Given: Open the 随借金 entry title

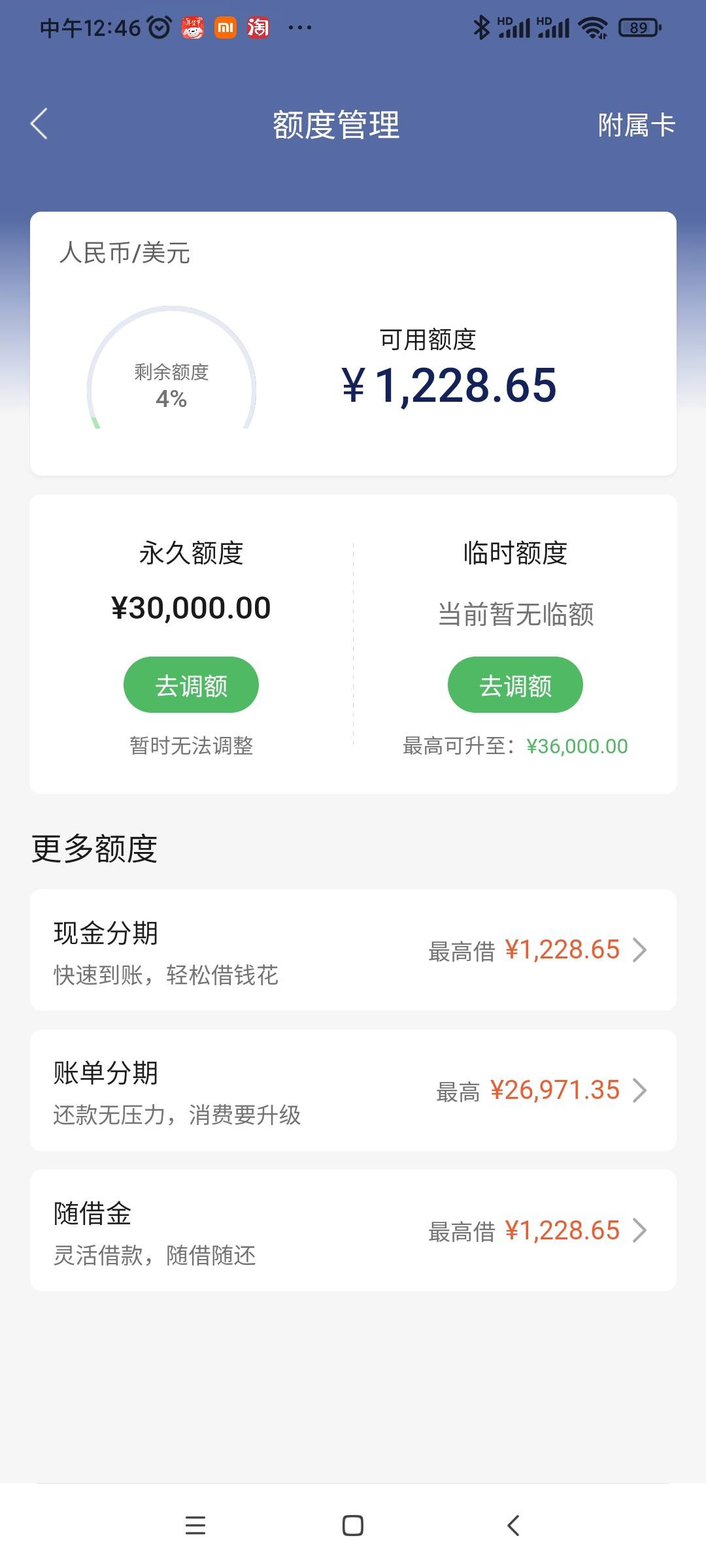Looking at the screenshot, I should [x=93, y=1213].
